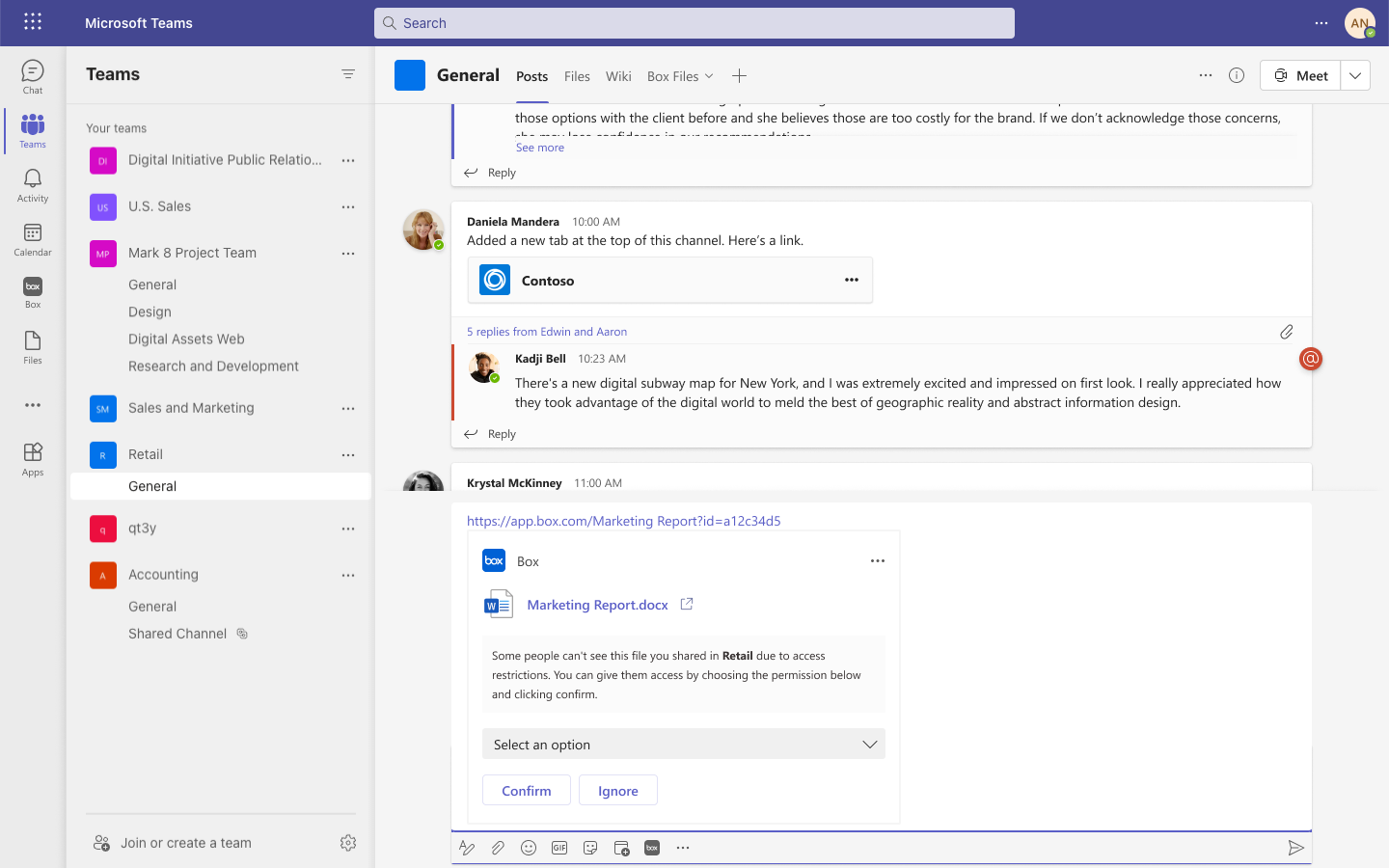1389x868 pixels.
Task: Open the Marketing Report.docx link
Action: [x=597, y=605]
